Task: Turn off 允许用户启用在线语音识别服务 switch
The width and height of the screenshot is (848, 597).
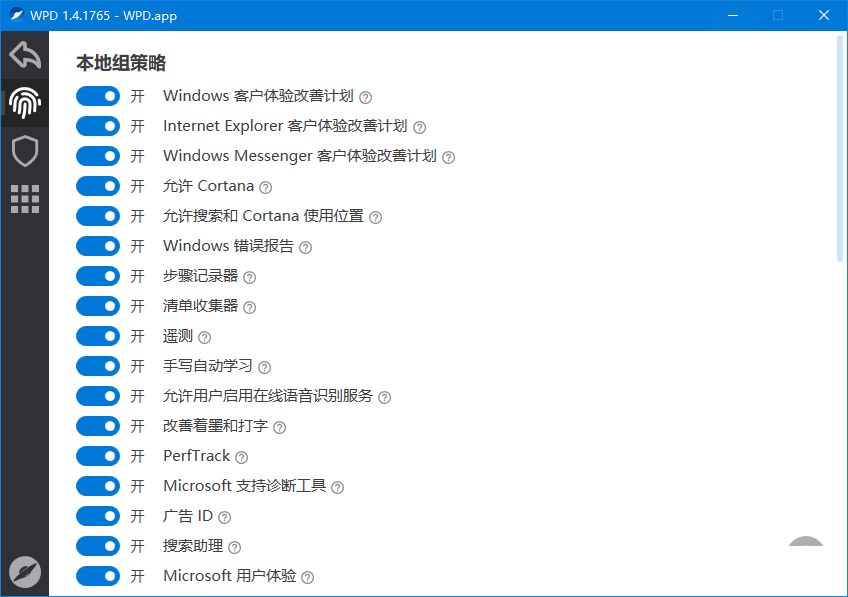Action: 98,396
